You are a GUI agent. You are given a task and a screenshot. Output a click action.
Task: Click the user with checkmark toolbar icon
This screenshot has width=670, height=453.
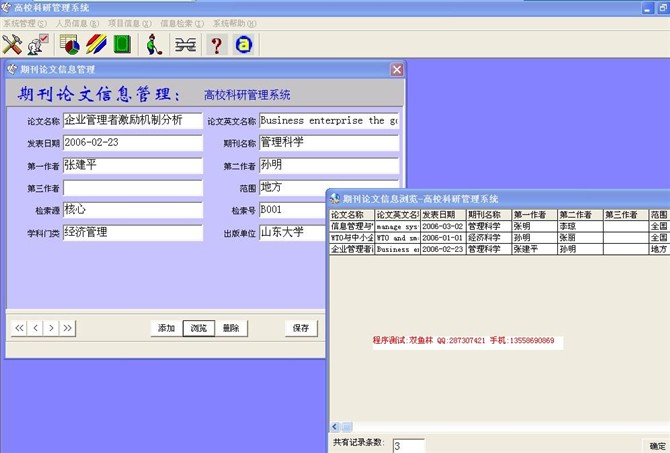tap(38, 44)
